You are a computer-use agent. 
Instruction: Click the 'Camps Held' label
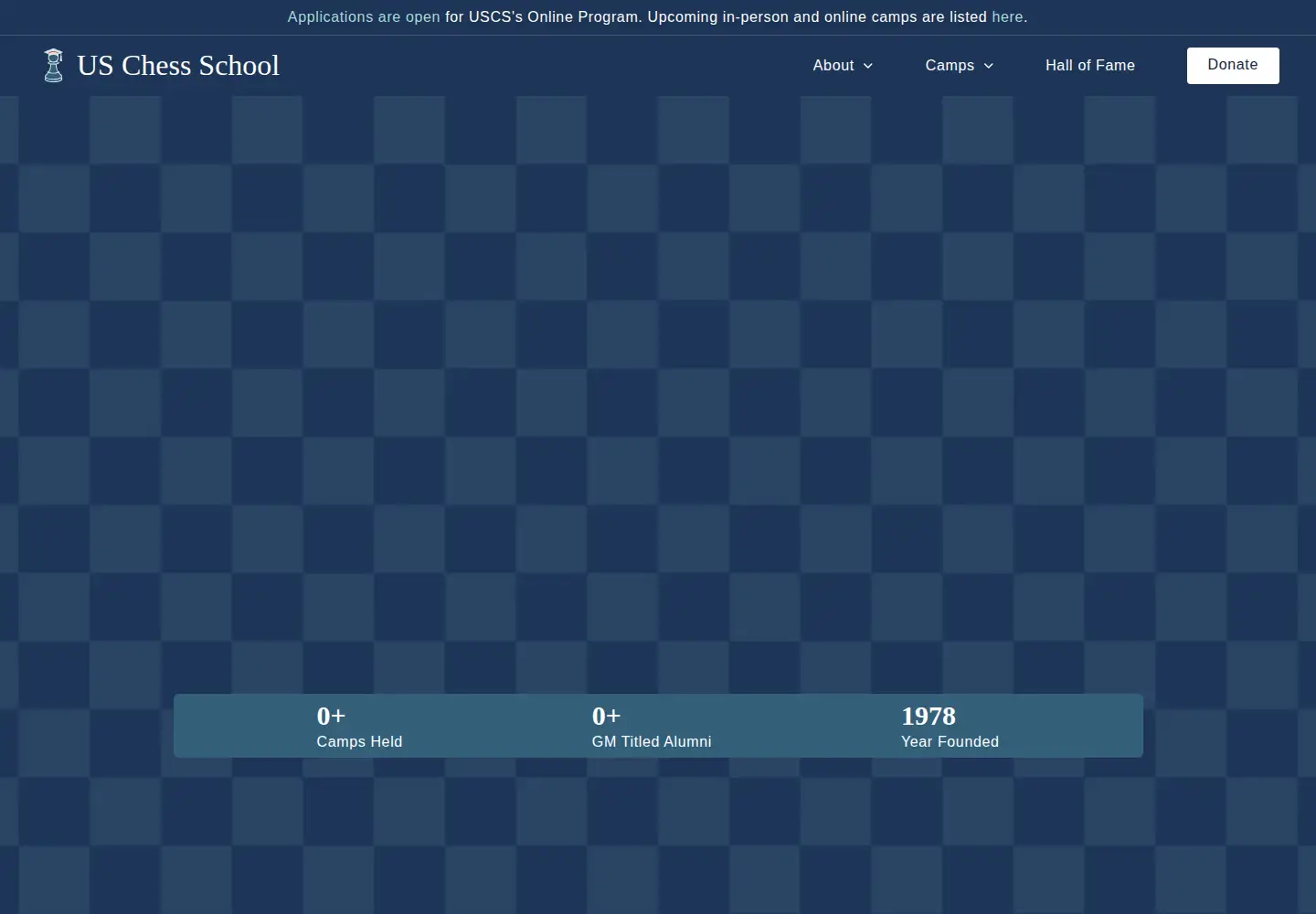pos(359,741)
